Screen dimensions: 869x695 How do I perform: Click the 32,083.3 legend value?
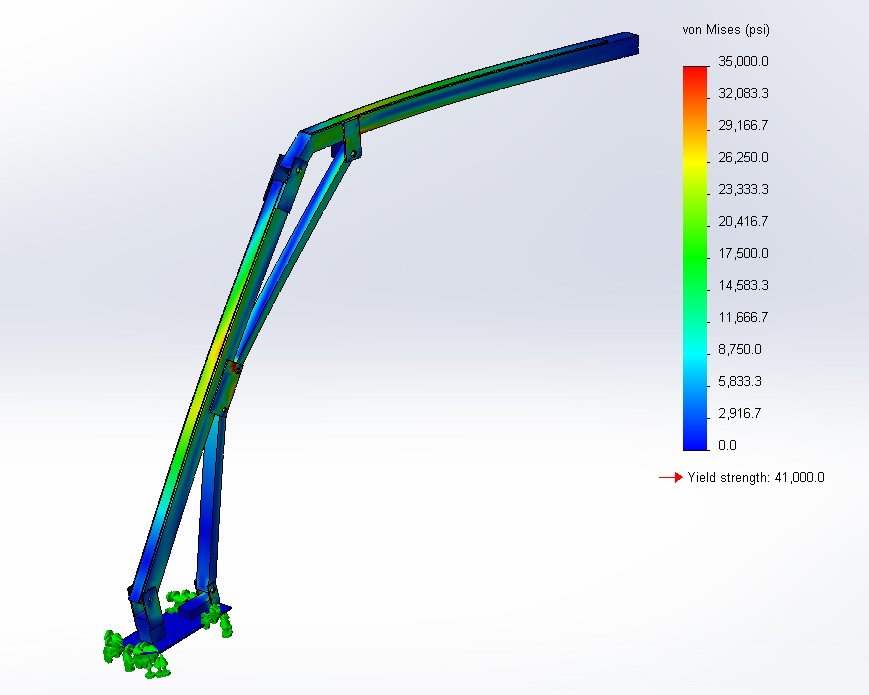pos(743,94)
